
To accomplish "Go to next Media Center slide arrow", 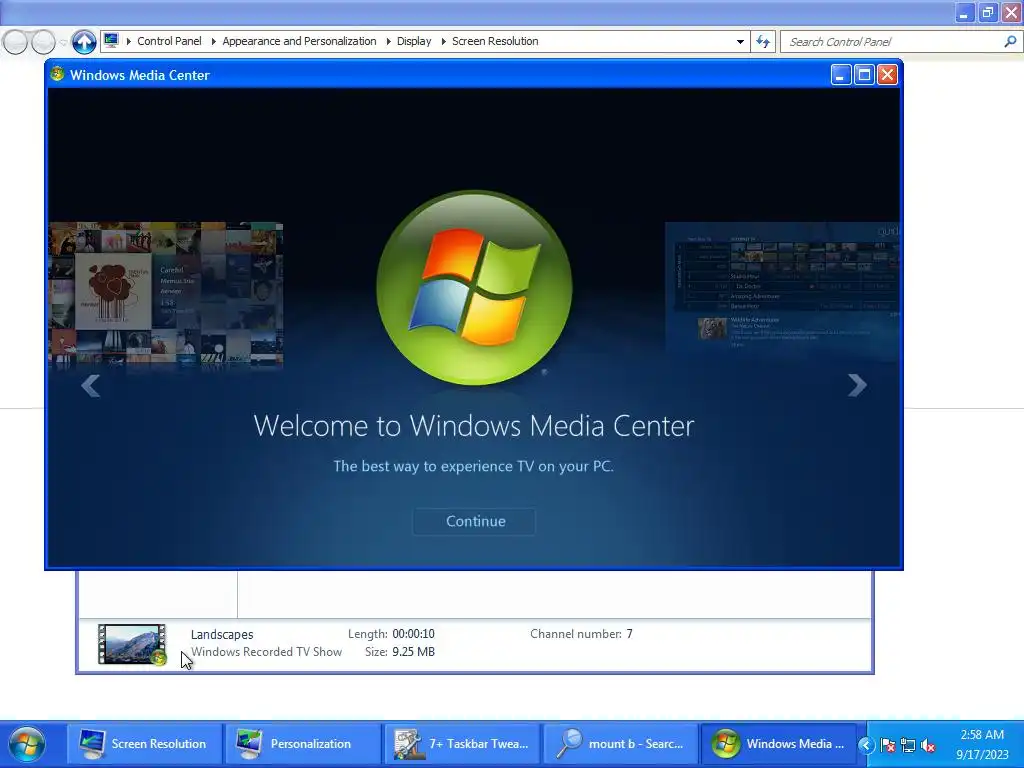I will pyautogui.click(x=857, y=385).
